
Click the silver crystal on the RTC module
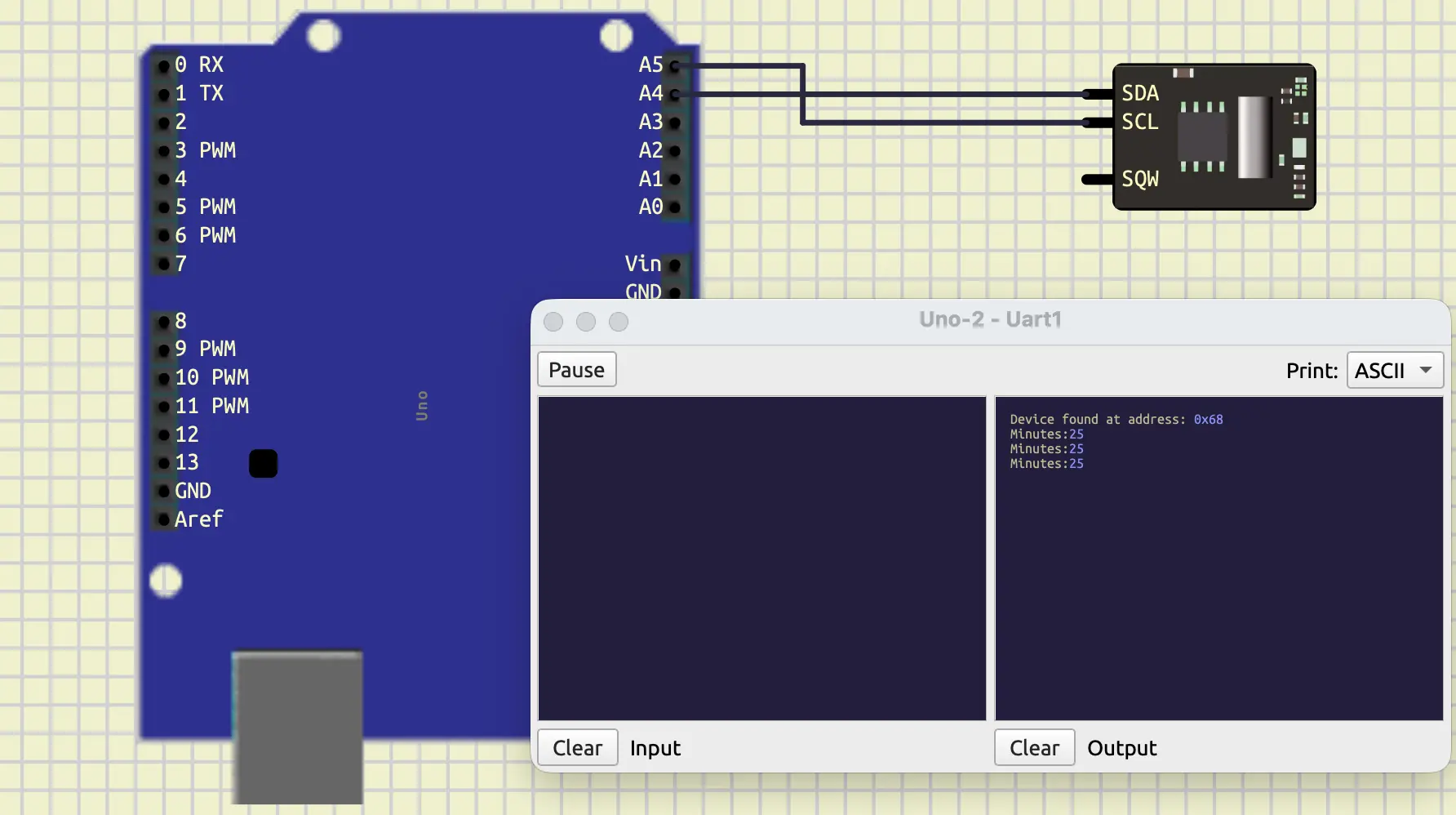(x=1254, y=136)
